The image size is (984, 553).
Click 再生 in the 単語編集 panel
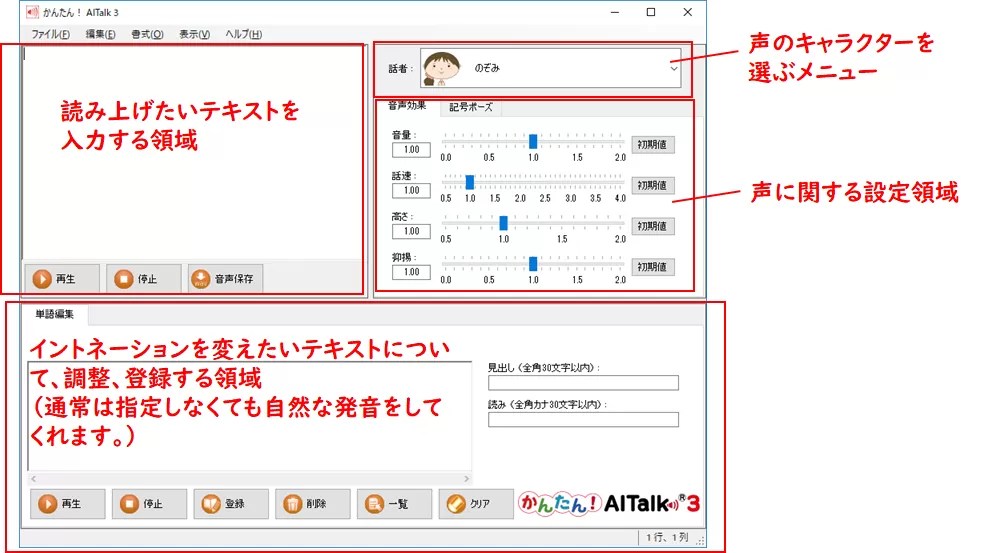[68, 503]
